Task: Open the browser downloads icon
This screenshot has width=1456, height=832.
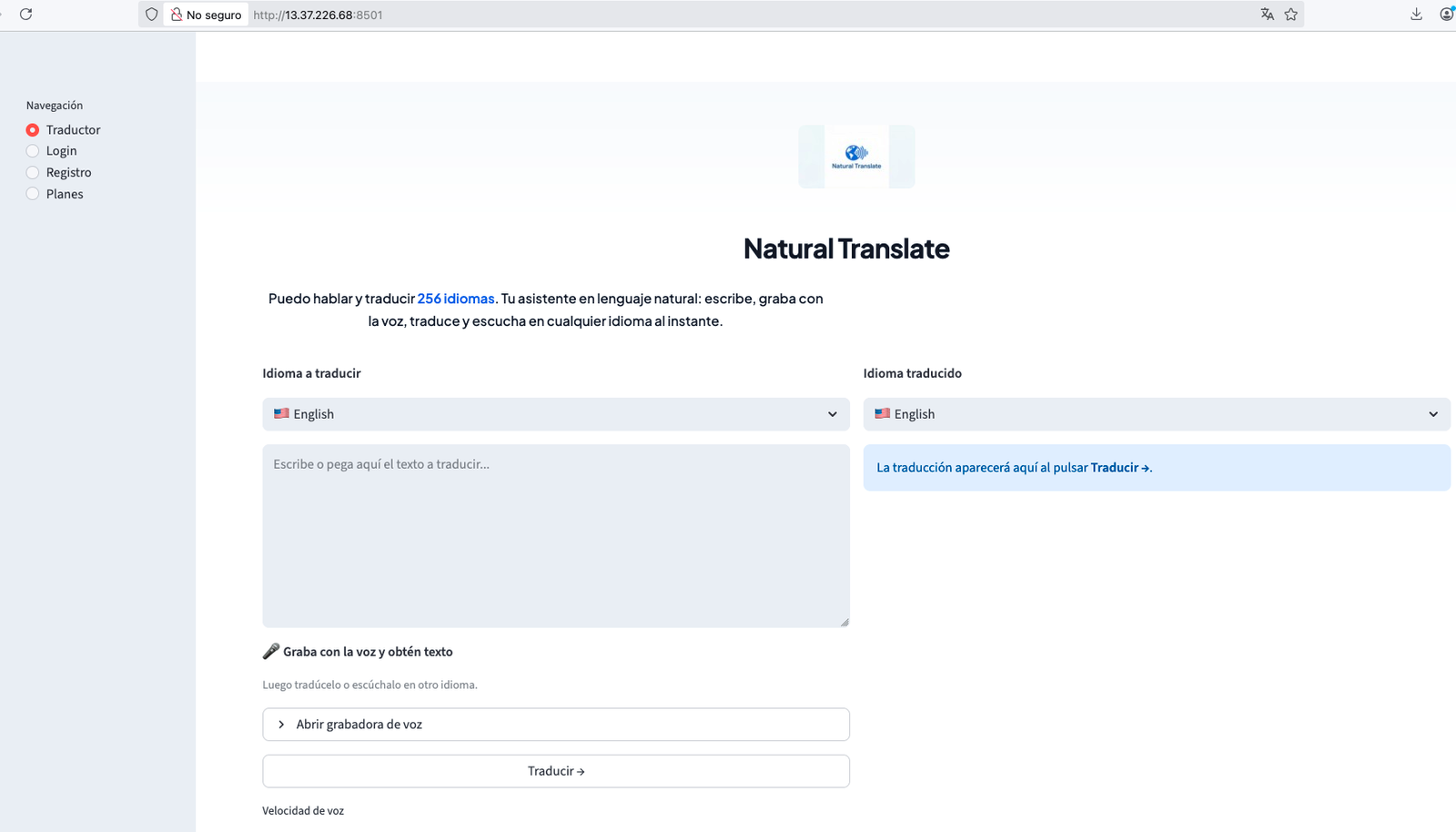Action: (1416, 15)
